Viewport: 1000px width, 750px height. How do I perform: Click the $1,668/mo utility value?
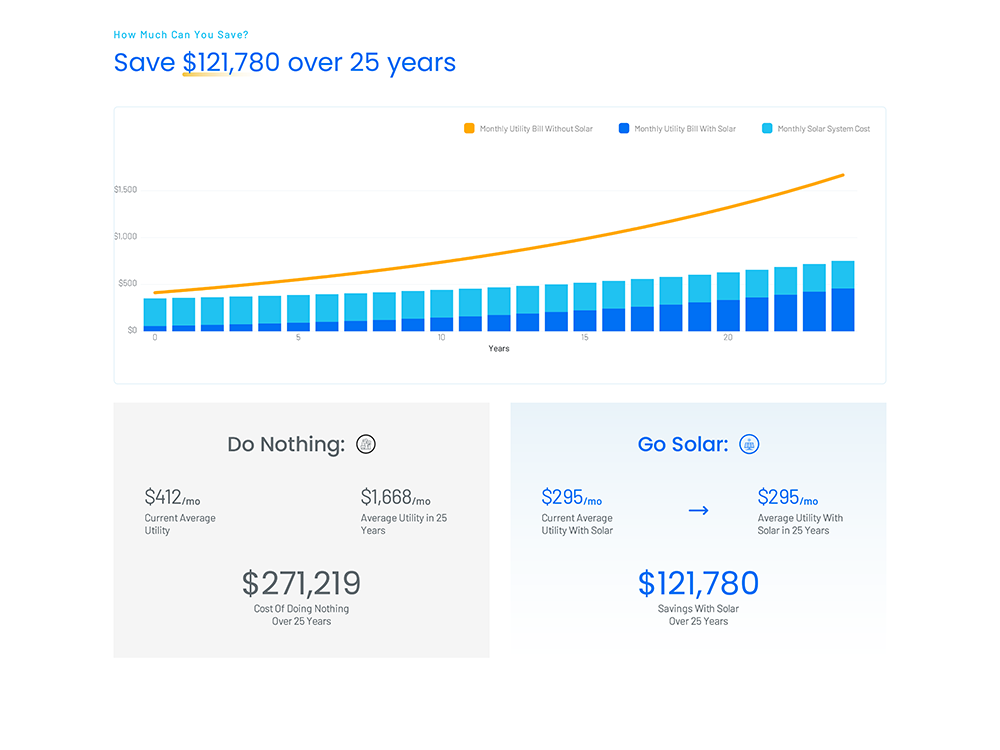click(x=395, y=497)
